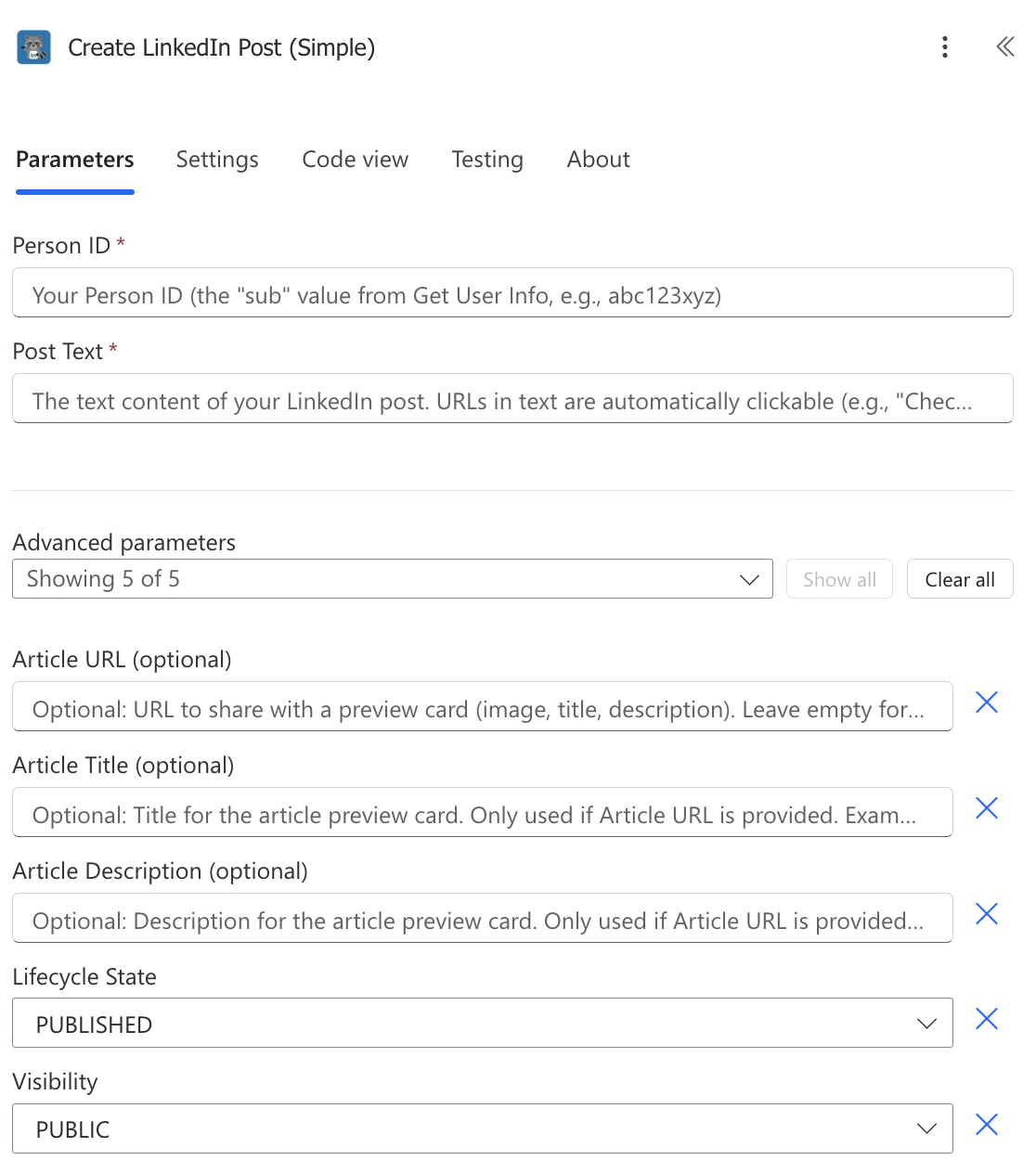Remove the Visibility parameter

pyautogui.click(x=987, y=1125)
